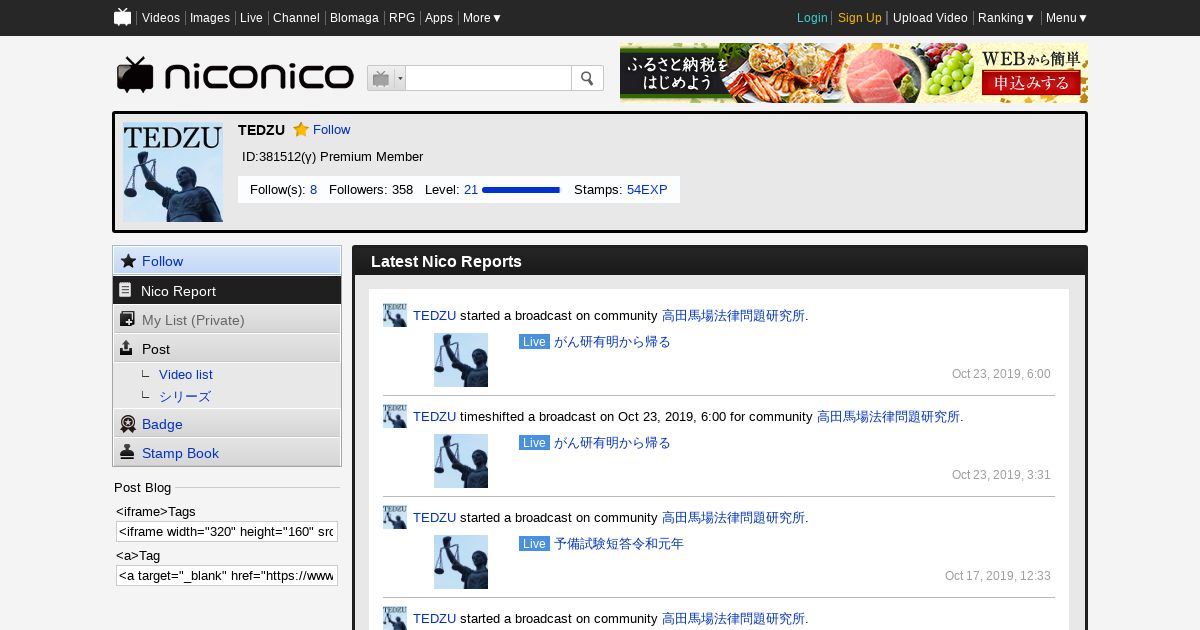Click the search magnifier button

587,78
